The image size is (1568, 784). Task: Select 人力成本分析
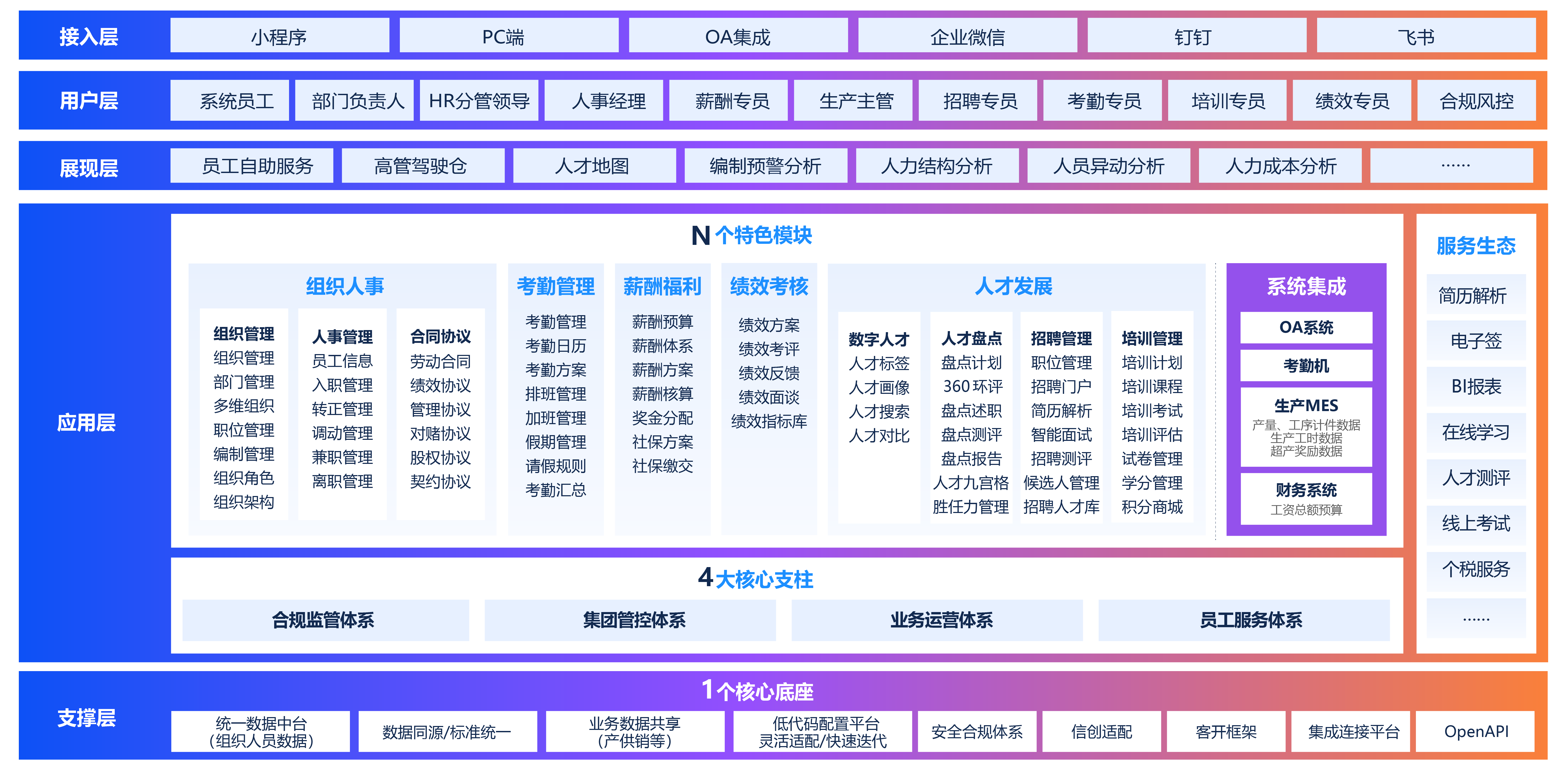pyautogui.click(x=1280, y=166)
